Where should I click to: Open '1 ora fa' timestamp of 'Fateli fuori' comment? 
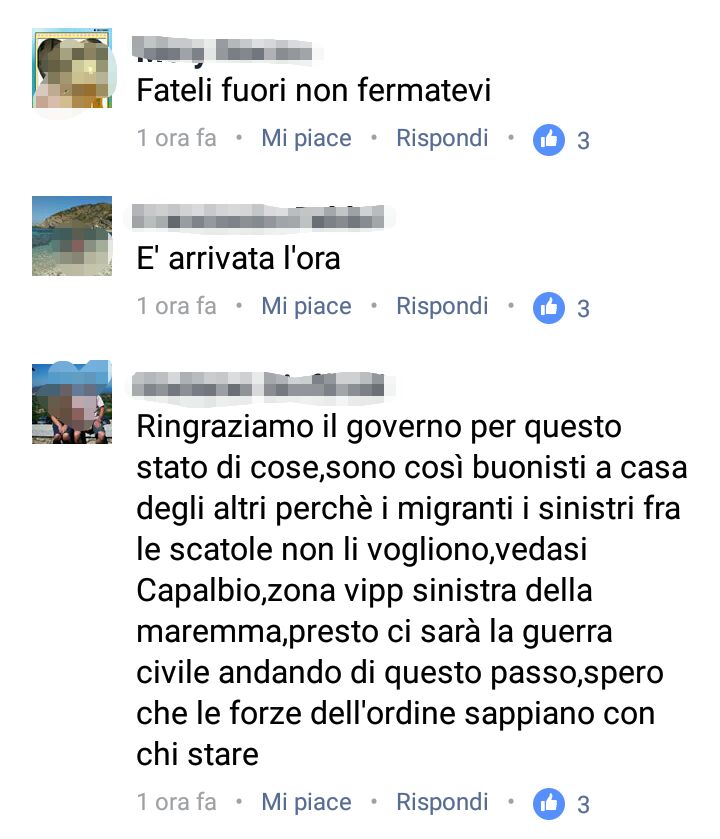[x=177, y=138]
